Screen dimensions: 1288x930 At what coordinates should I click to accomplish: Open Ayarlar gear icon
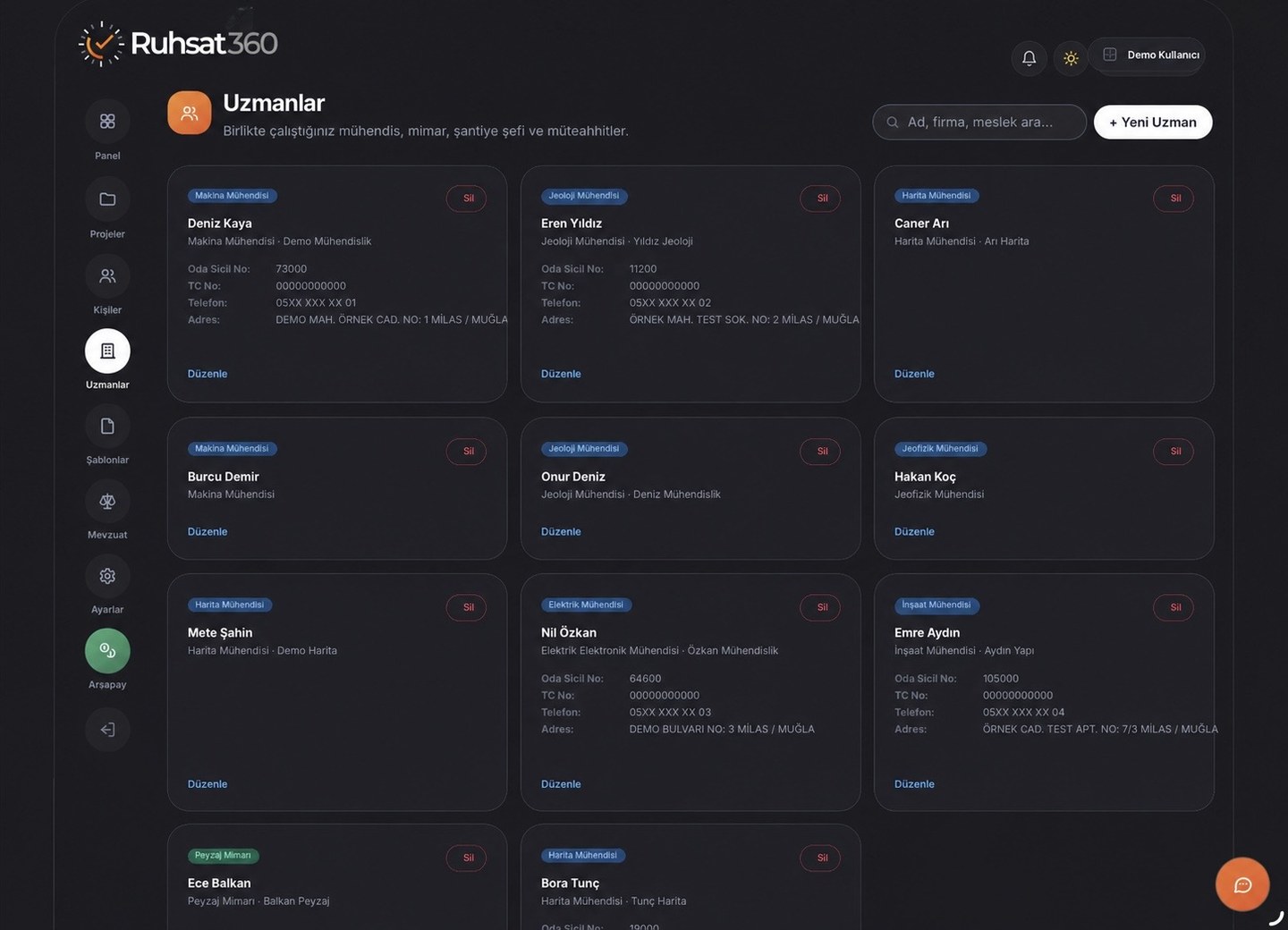[107, 577]
